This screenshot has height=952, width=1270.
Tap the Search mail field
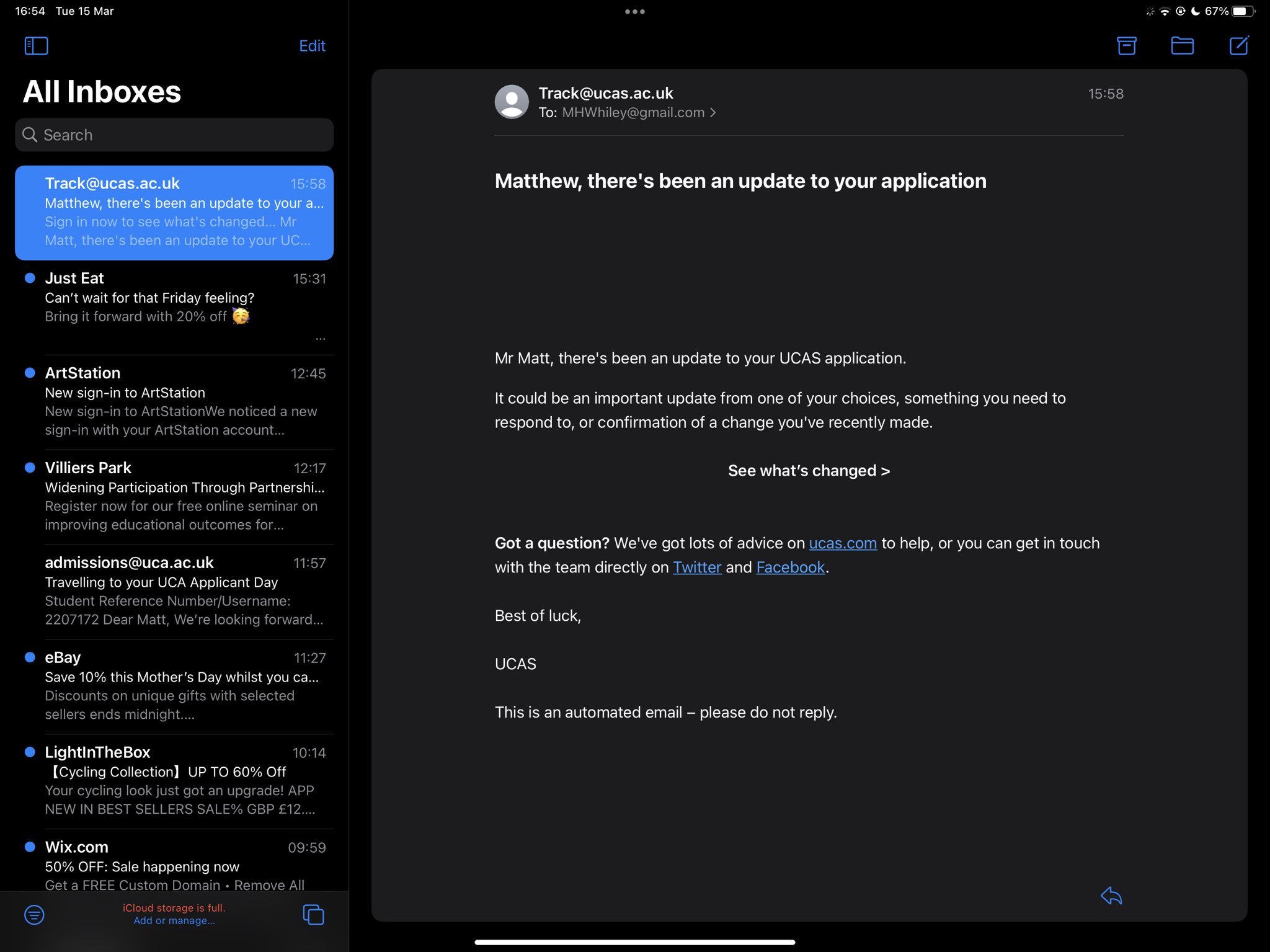tap(174, 135)
